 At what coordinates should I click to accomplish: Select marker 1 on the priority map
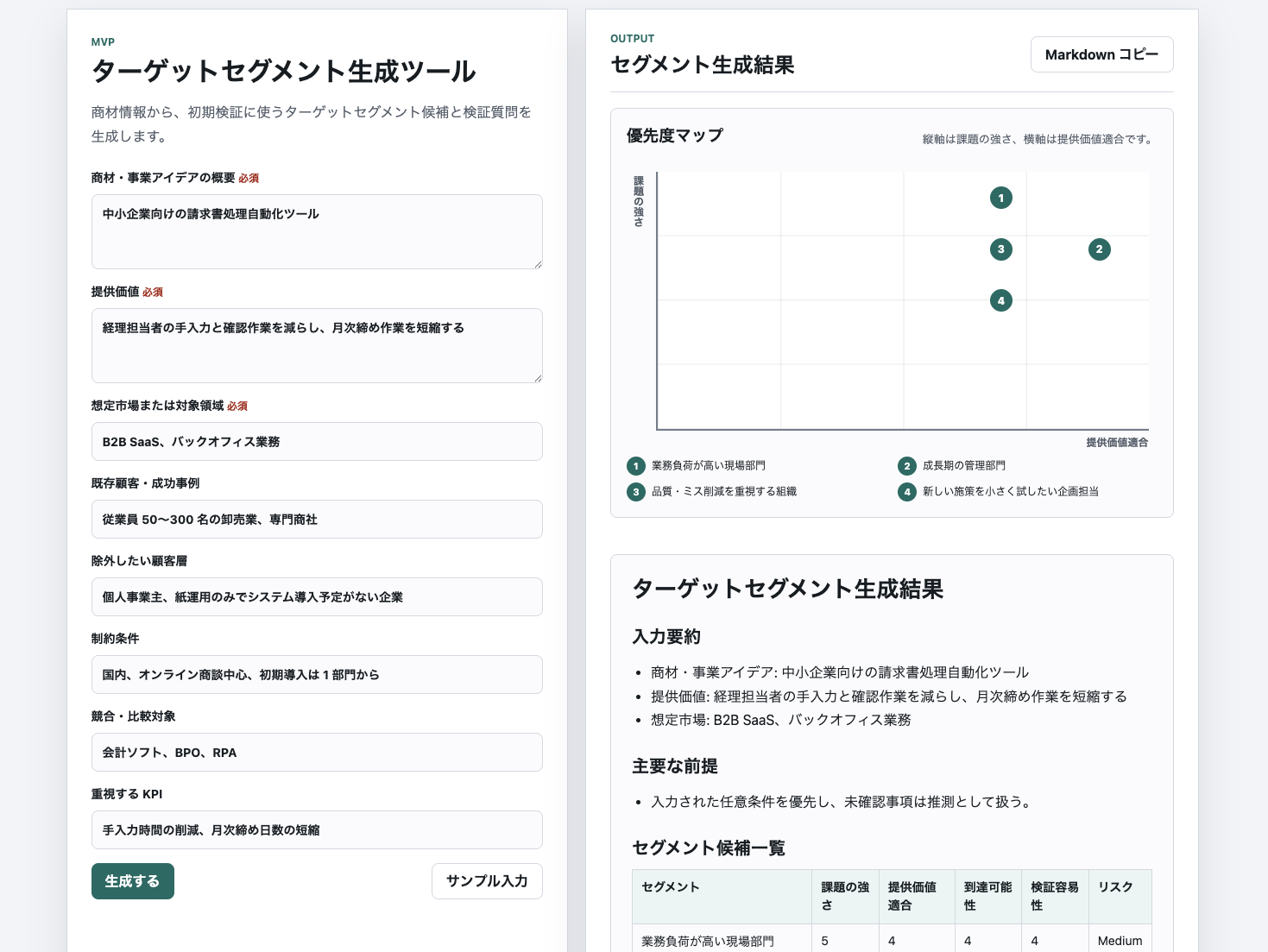1001,198
